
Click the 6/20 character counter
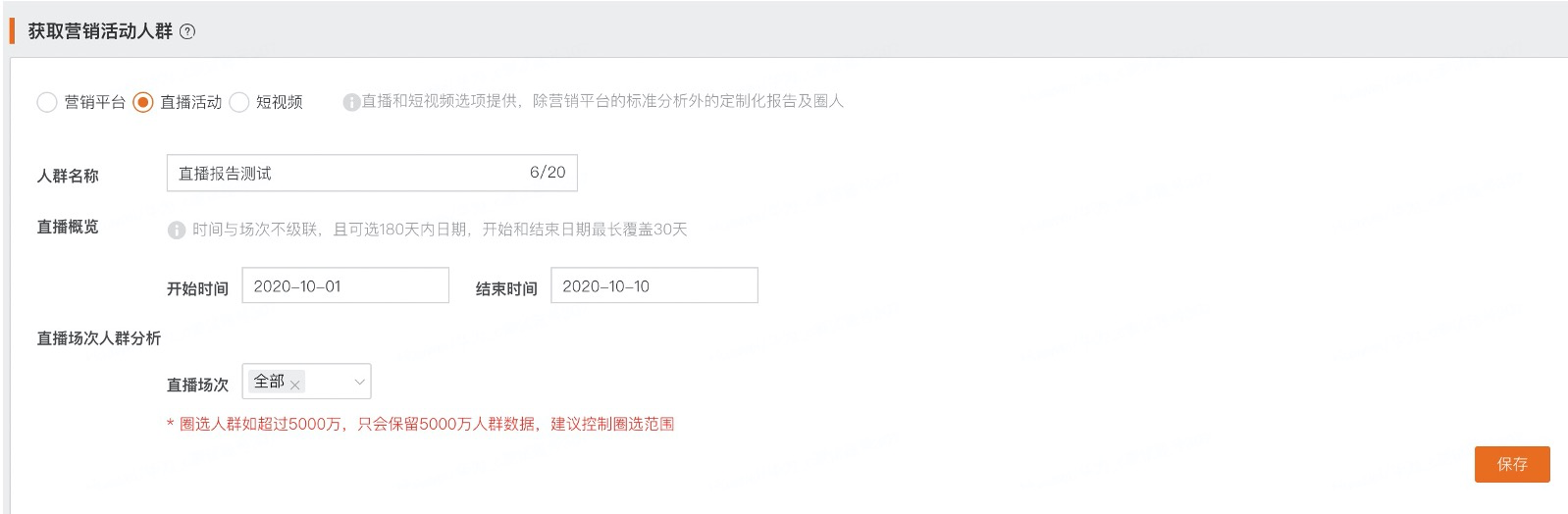coord(548,173)
